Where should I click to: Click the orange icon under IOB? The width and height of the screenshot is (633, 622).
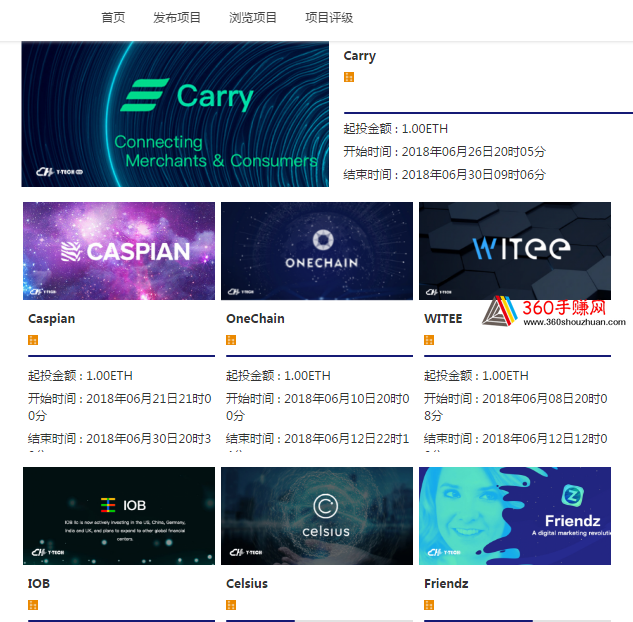[x=33, y=605]
